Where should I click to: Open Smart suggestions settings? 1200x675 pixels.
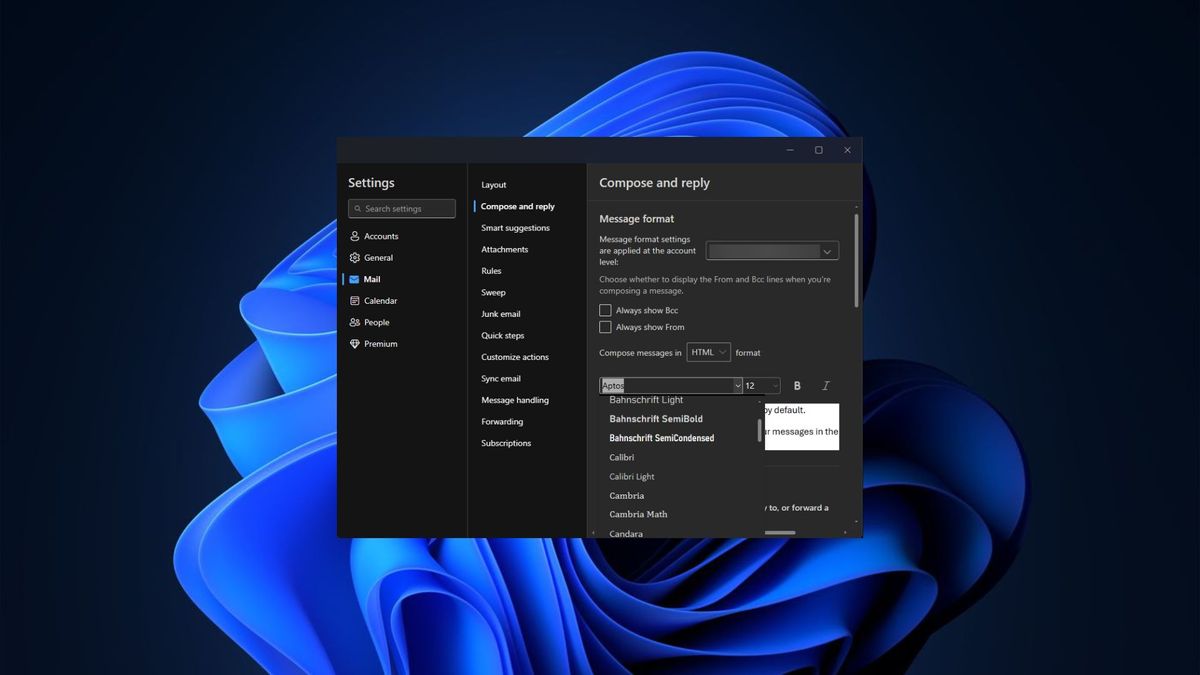[x=515, y=228]
